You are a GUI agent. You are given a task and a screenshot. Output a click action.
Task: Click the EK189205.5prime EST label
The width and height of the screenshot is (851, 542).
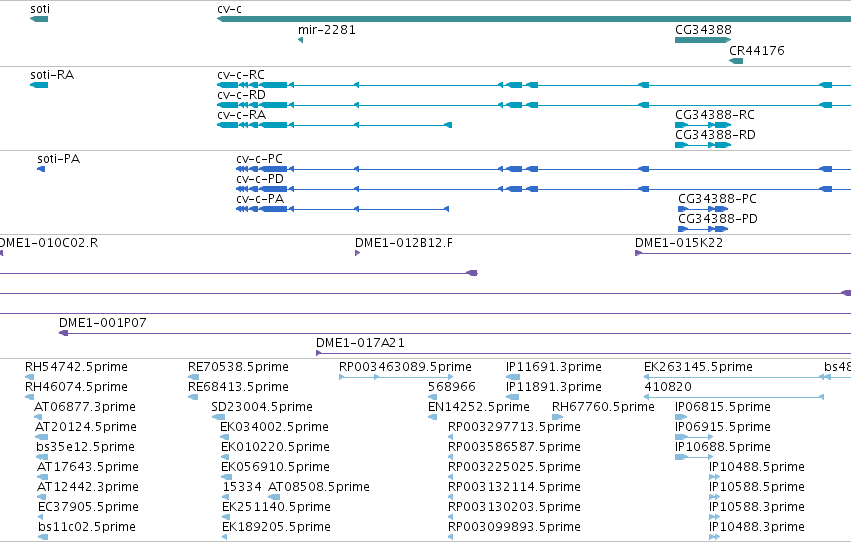276,528
